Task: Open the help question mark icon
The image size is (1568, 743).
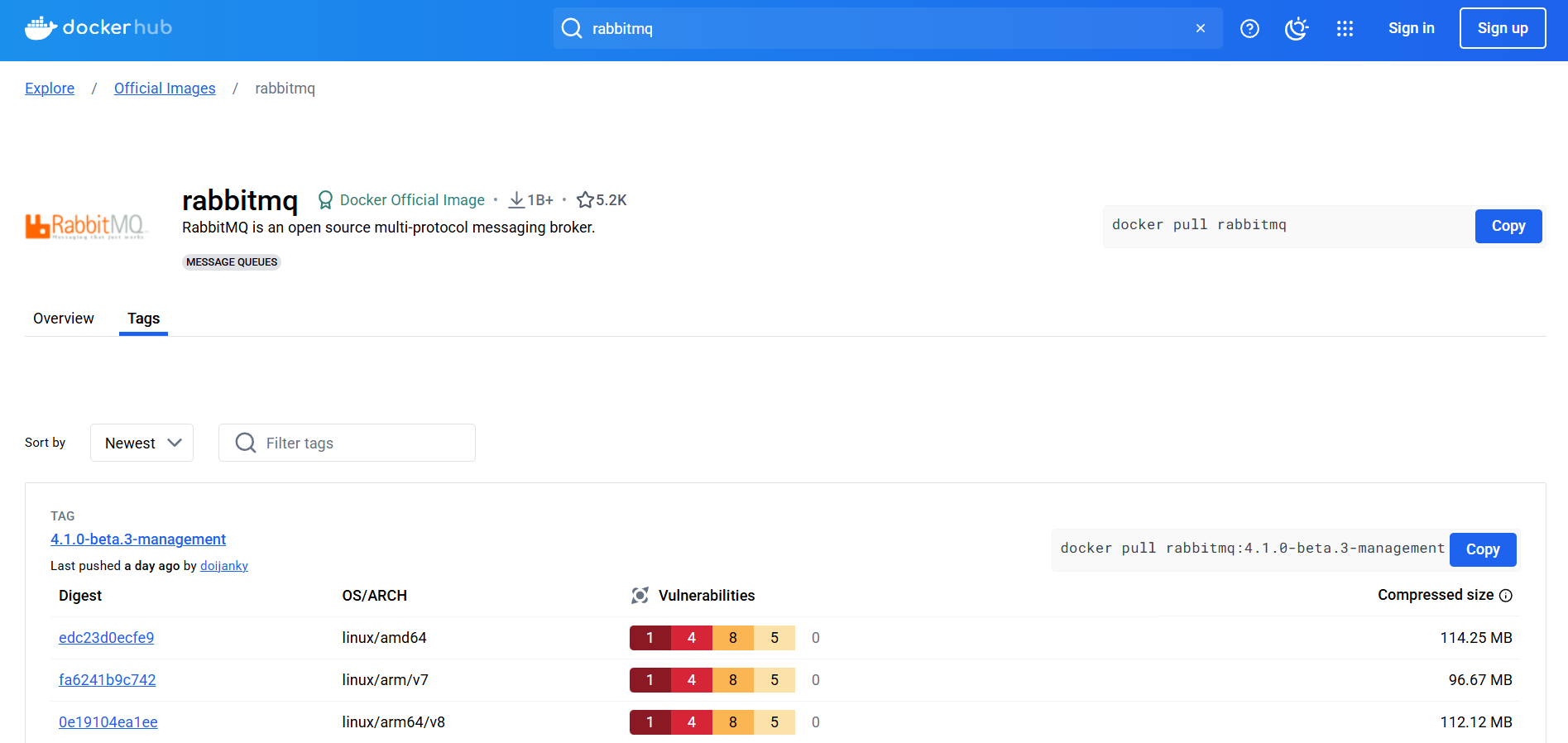Action: point(1249,29)
